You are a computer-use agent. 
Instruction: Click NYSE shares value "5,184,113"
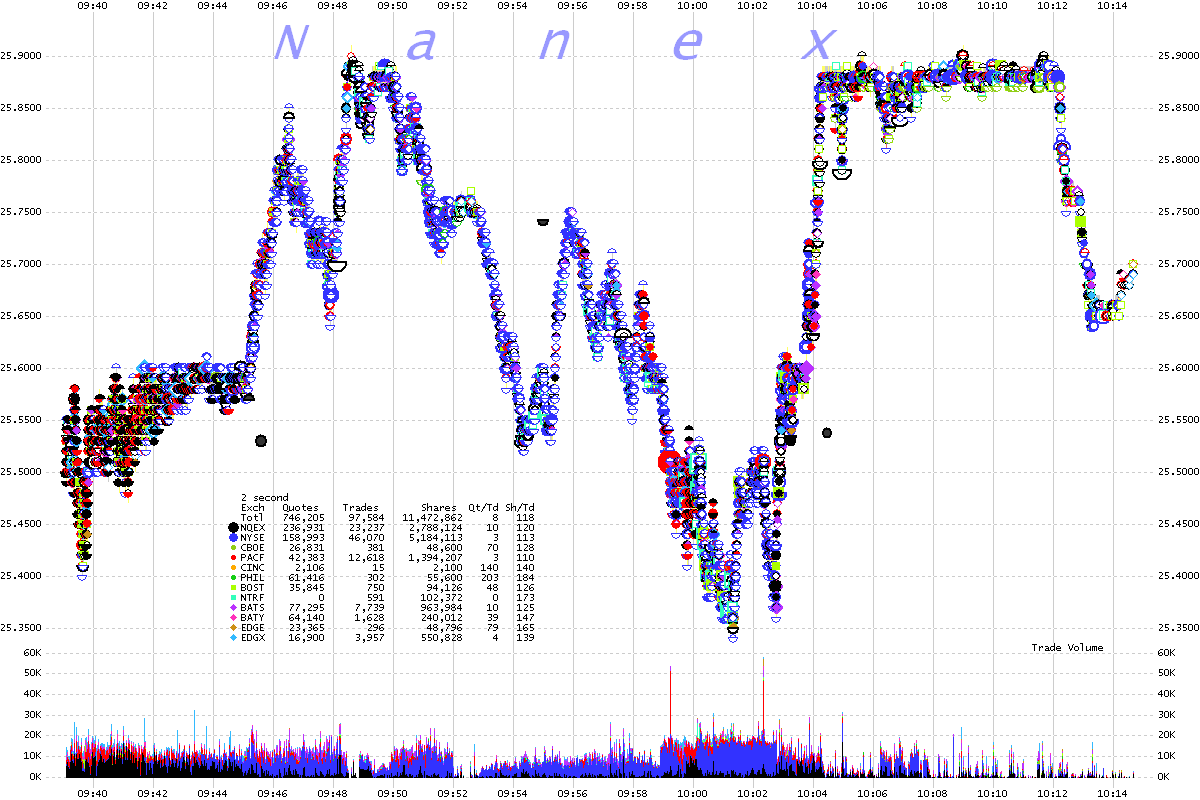[436, 538]
